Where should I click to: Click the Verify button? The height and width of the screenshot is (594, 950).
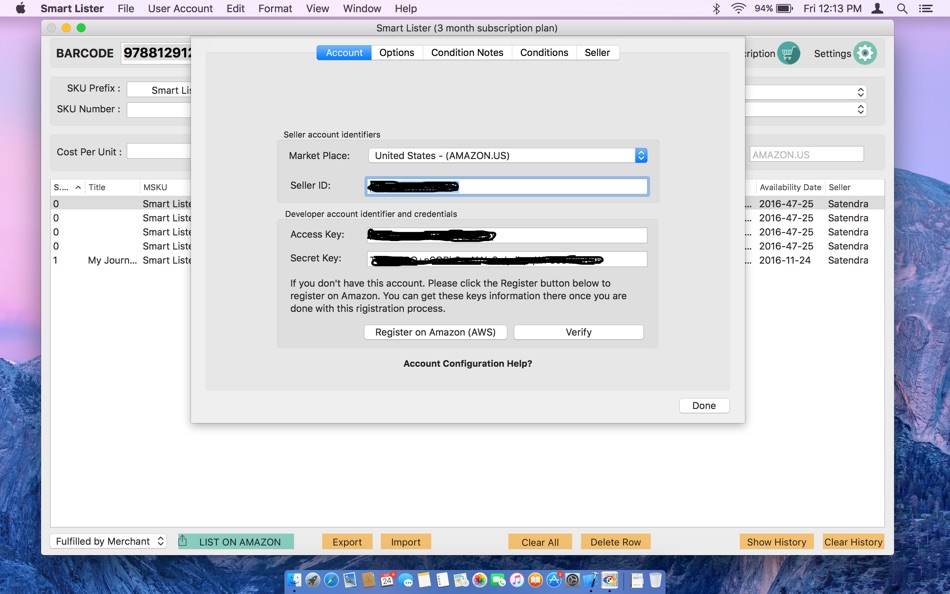[579, 332]
